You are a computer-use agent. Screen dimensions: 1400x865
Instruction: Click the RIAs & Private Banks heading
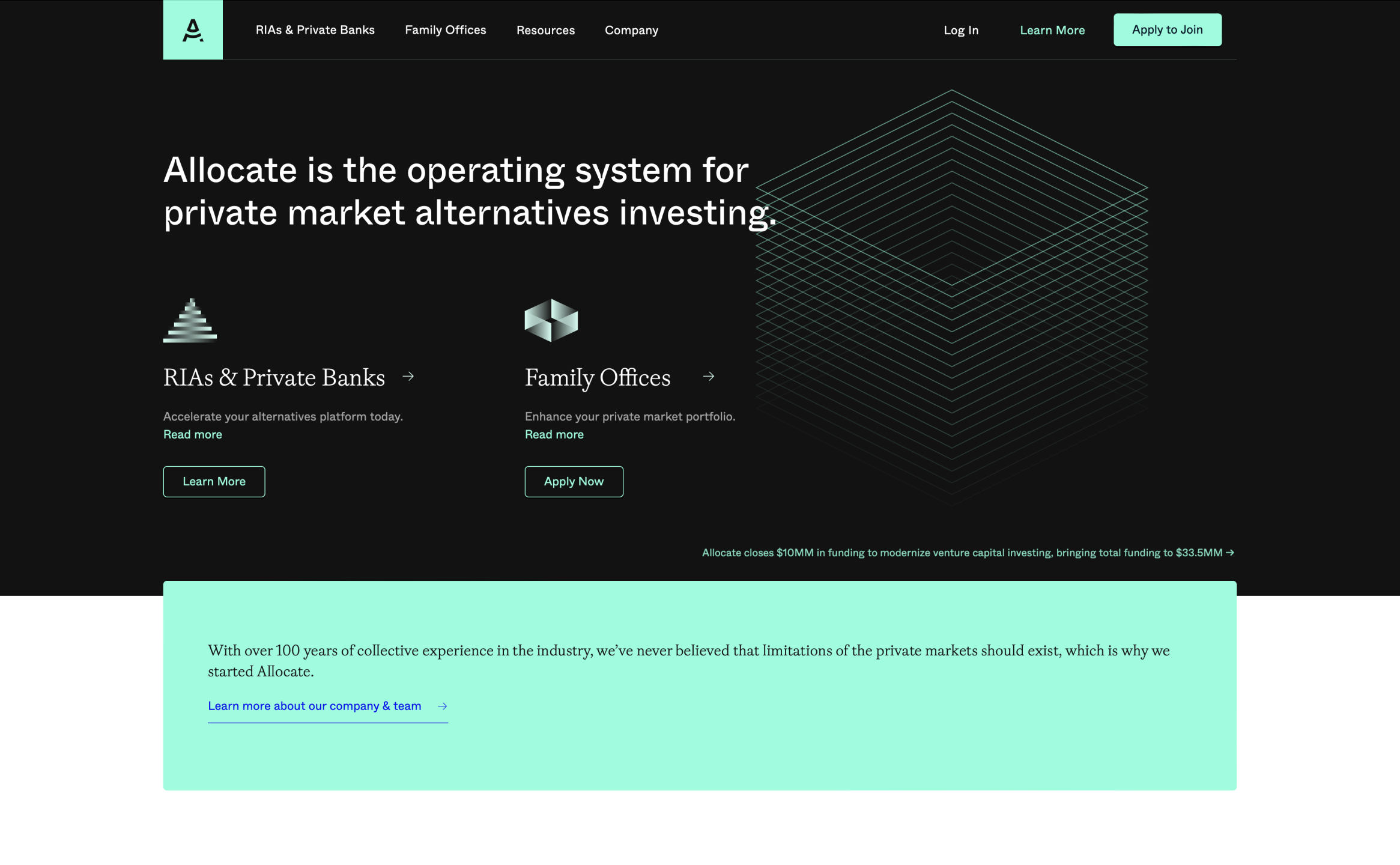[274, 377]
